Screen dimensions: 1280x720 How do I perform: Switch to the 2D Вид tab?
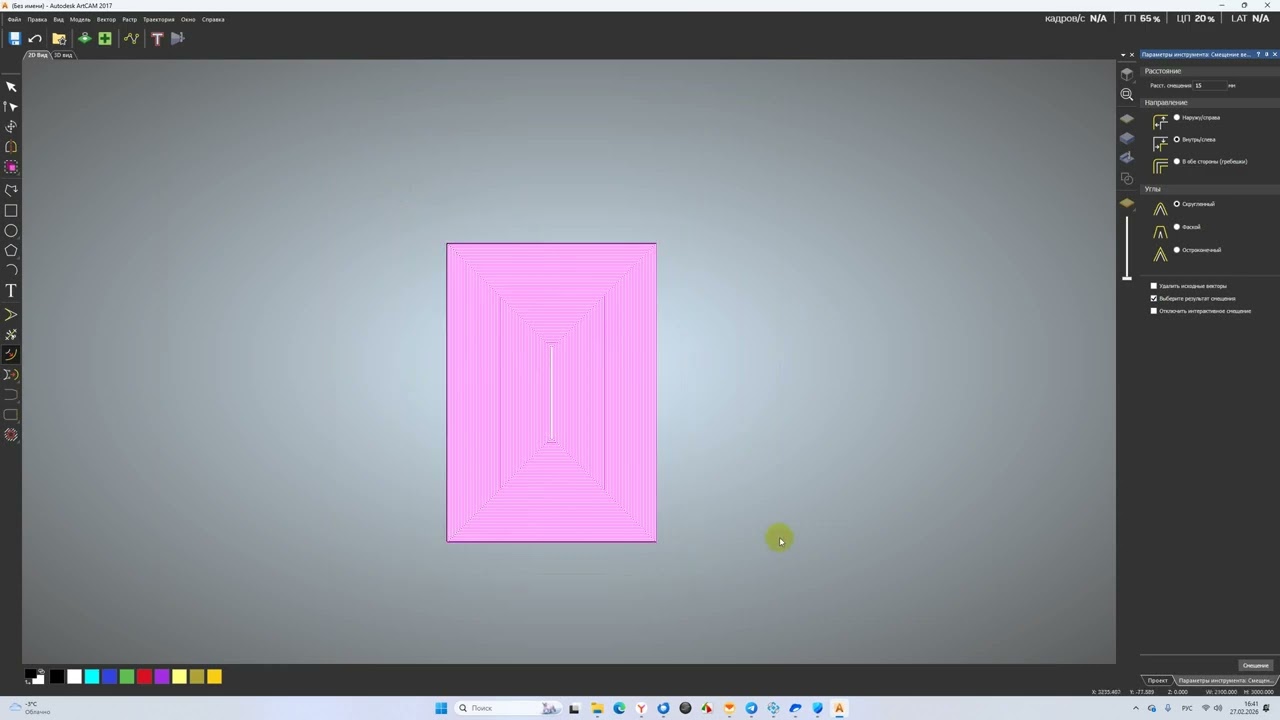(37, 55)
